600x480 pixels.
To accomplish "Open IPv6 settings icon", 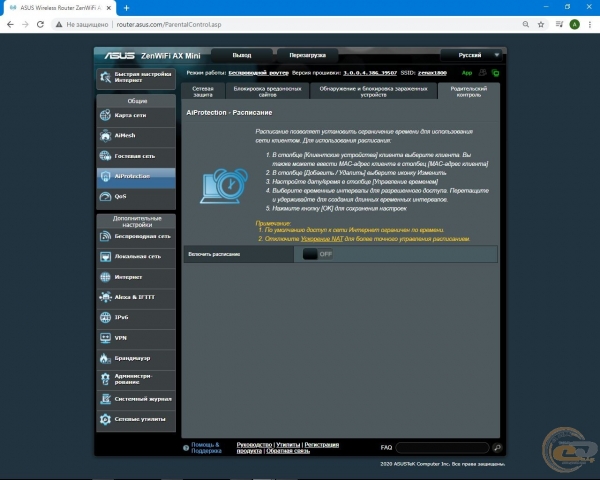I will click(105, 317).
